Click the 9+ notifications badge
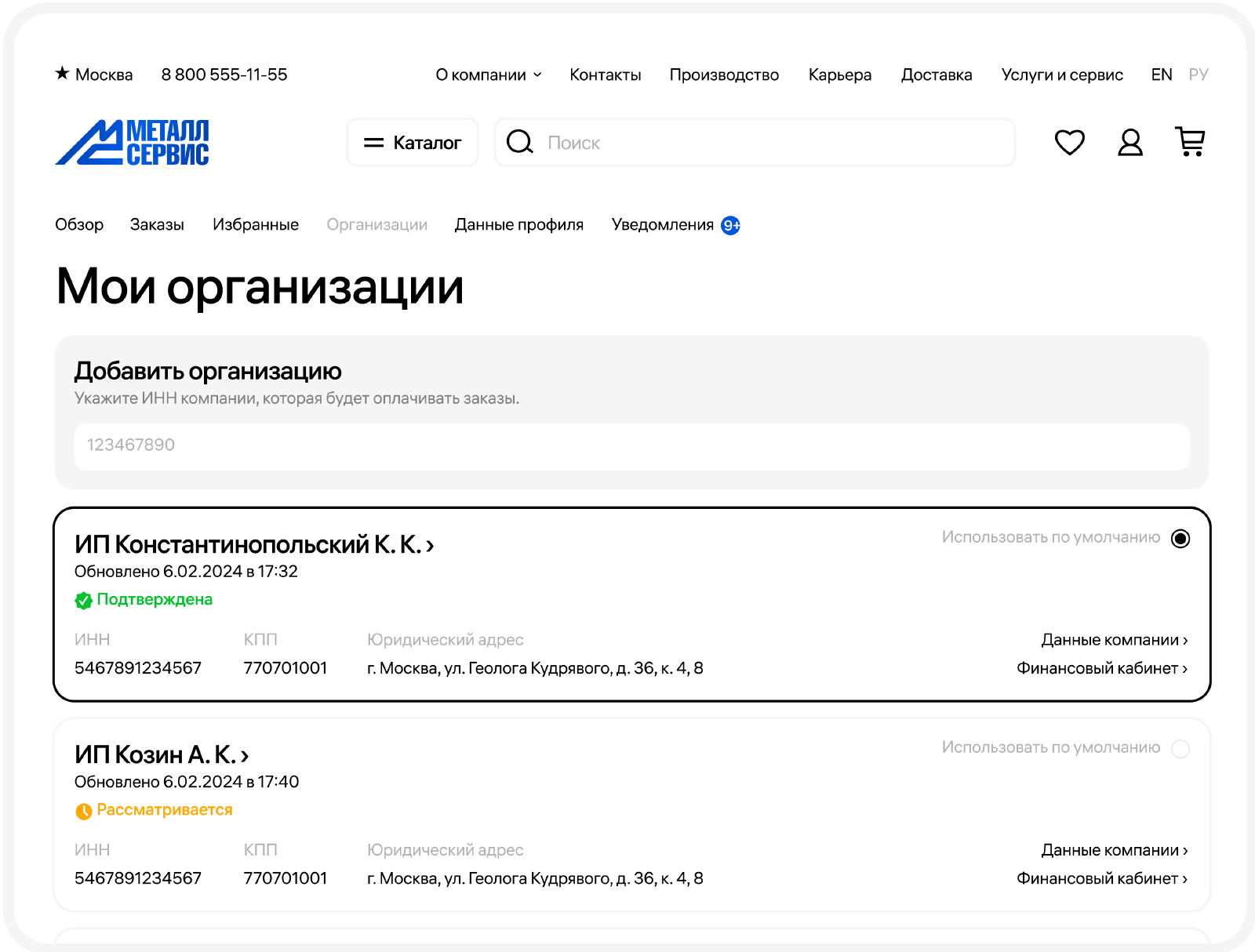 click(730, 226)
